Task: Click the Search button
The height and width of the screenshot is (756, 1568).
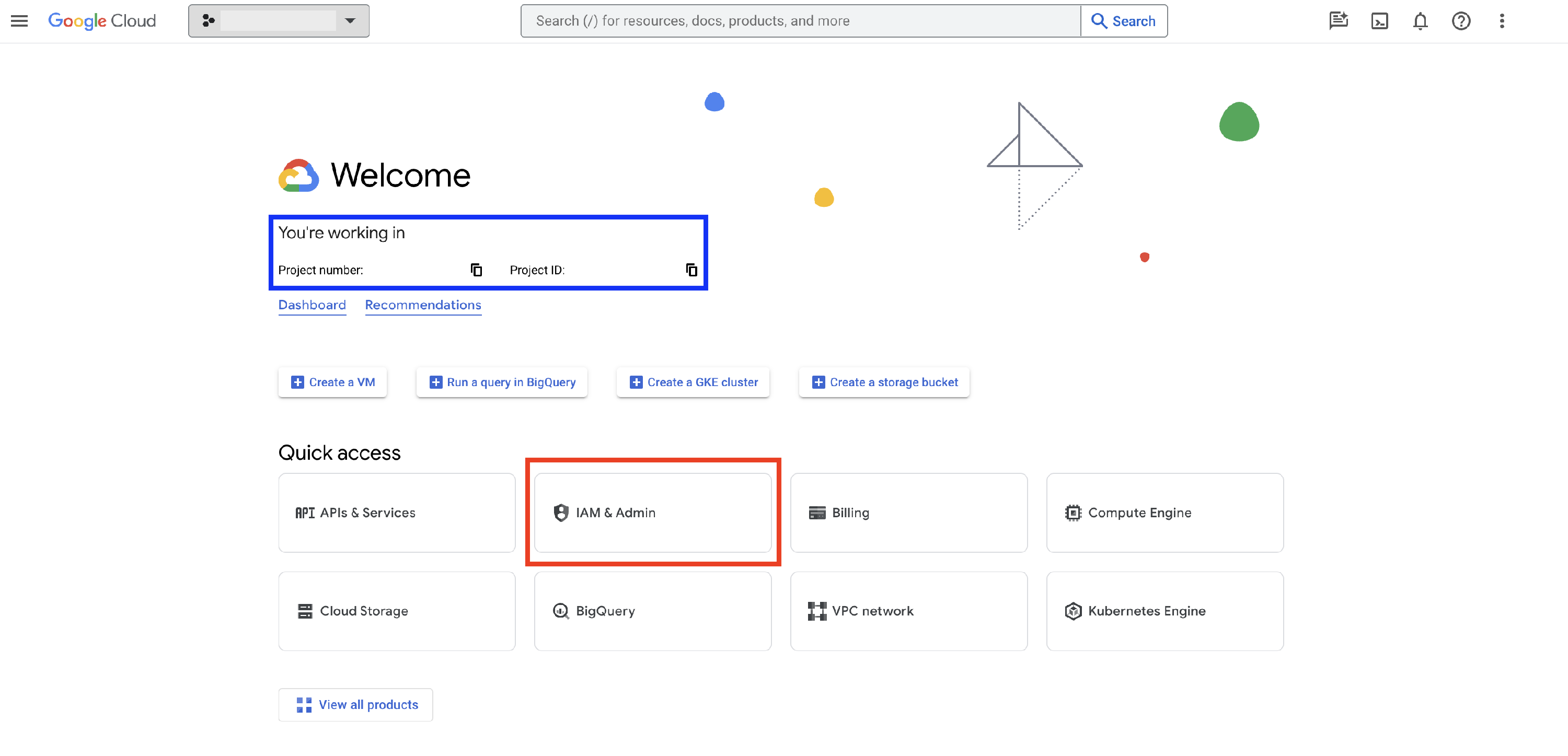Action: point(1124,21)
